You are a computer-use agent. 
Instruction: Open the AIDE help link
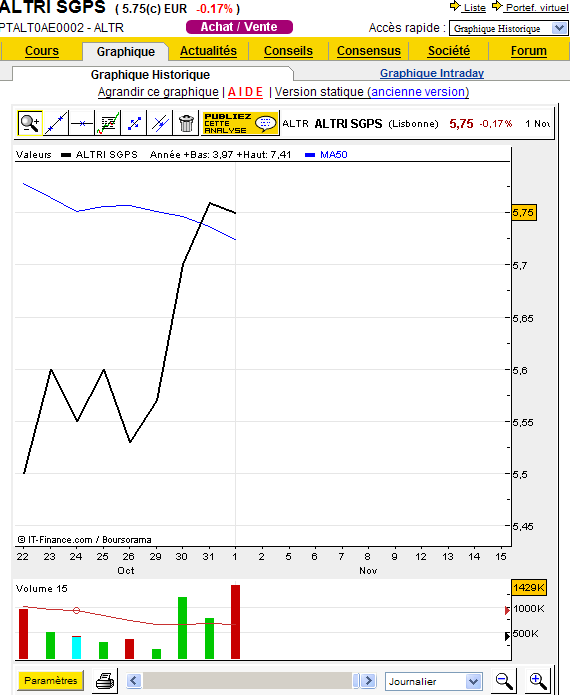click(245, 92)
